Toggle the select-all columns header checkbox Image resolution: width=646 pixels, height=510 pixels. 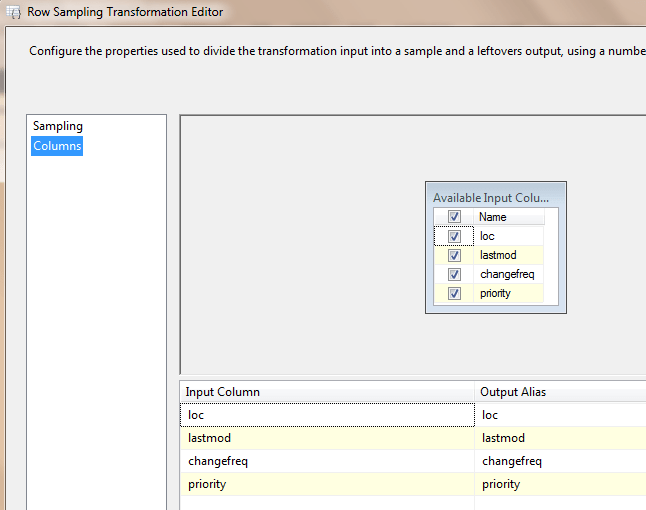(454, 217)
